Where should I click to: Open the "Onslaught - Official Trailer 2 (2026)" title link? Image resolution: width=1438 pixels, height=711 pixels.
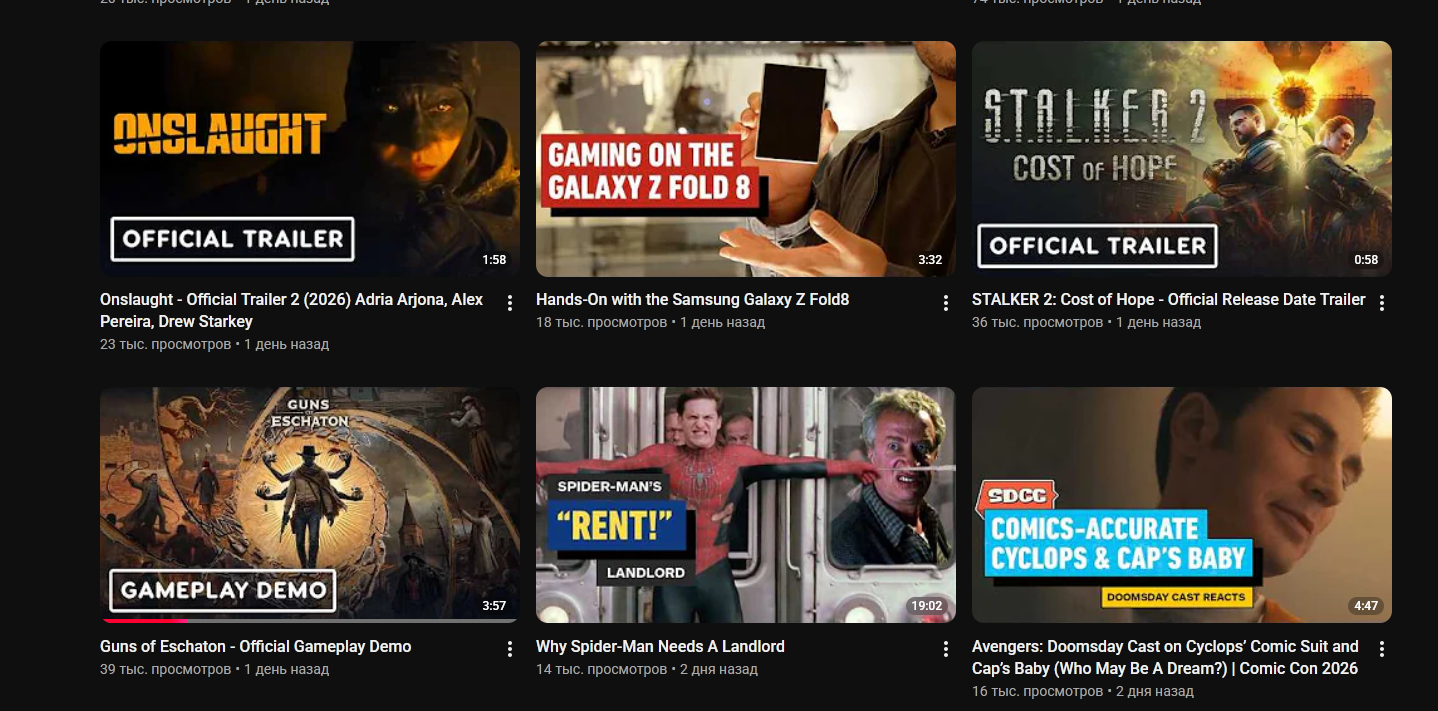tap(291, 310)
